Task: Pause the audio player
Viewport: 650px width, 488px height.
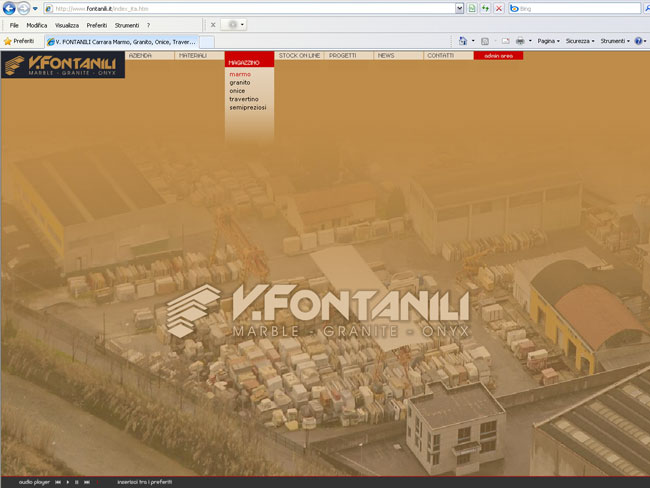Action: point(77,482)
